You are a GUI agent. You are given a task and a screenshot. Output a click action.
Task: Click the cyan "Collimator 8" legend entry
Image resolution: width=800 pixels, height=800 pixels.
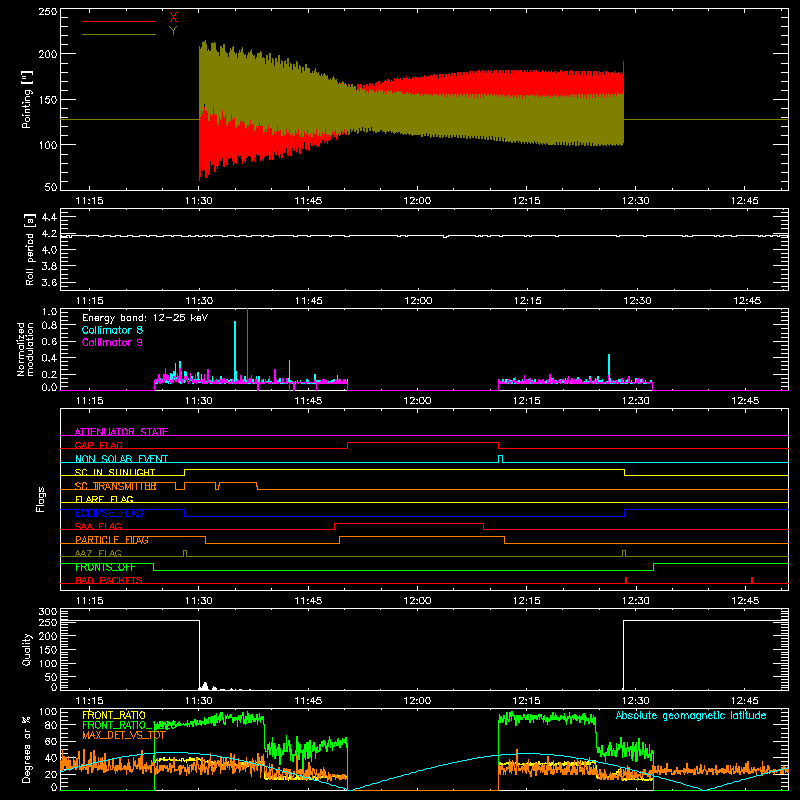112,330
